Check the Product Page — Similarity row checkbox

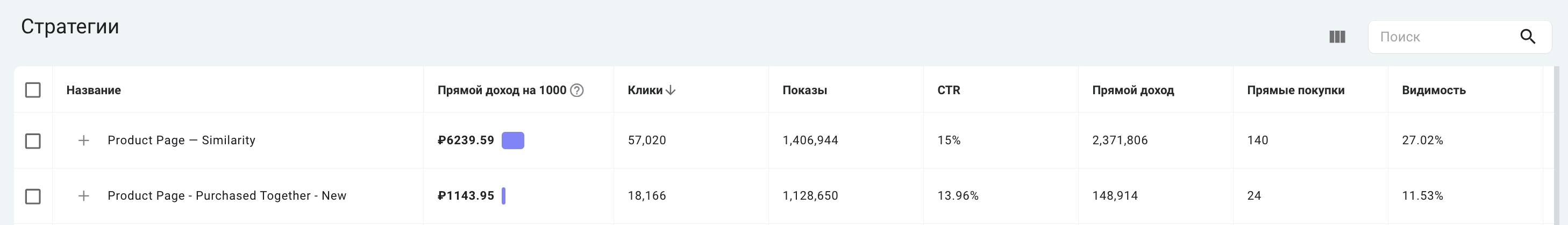tap(33, 141)
